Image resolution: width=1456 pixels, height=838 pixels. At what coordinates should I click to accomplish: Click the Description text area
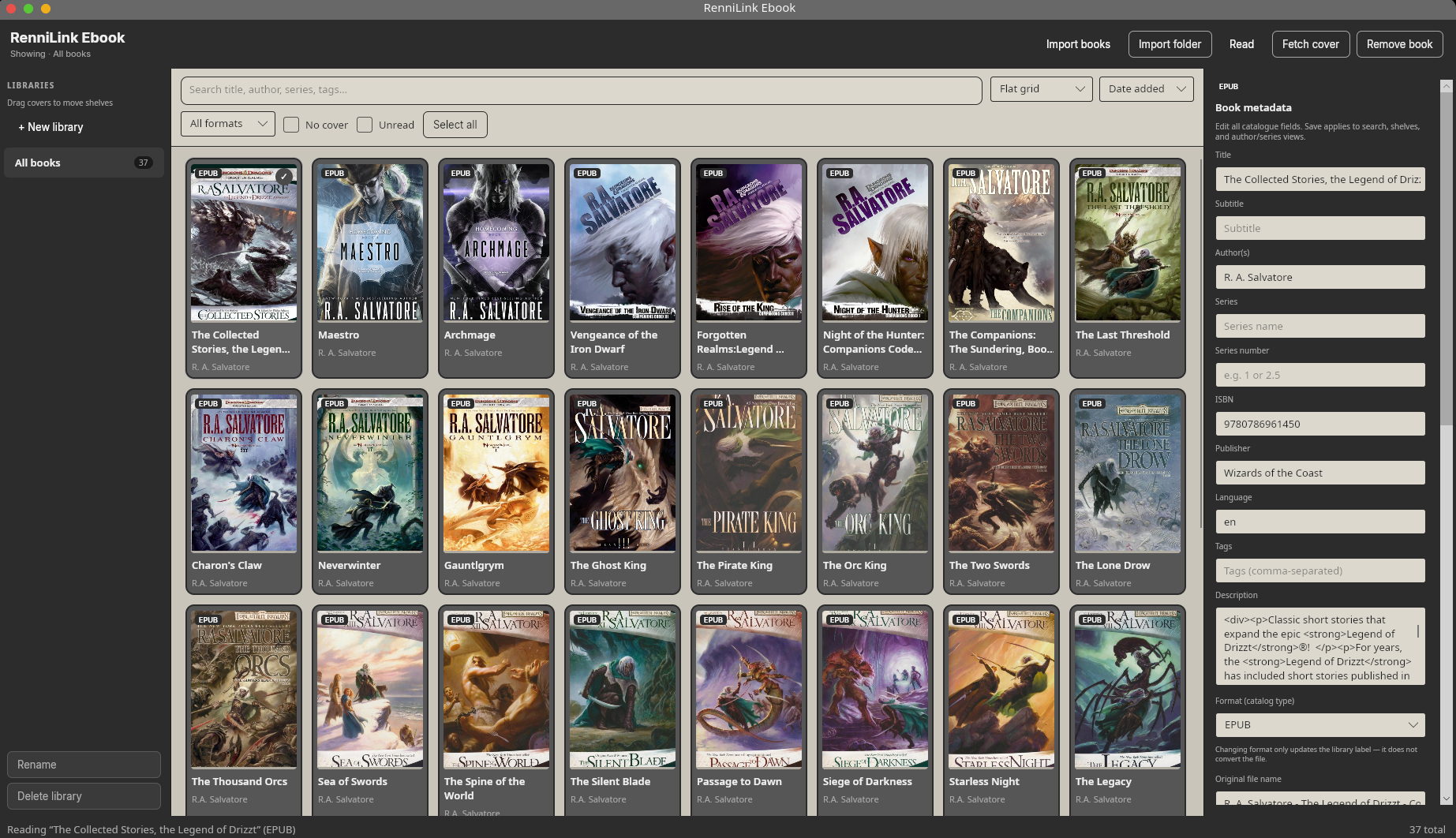pyautogui.click(x=1320, y=646)
